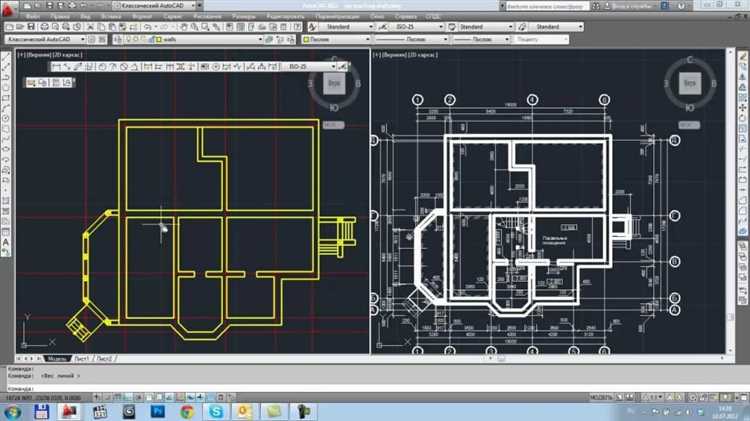The width and height of the screenshot is (750, 421).
Task: Click the AutoCAD application logo button
Action: [x=9, y=8]
